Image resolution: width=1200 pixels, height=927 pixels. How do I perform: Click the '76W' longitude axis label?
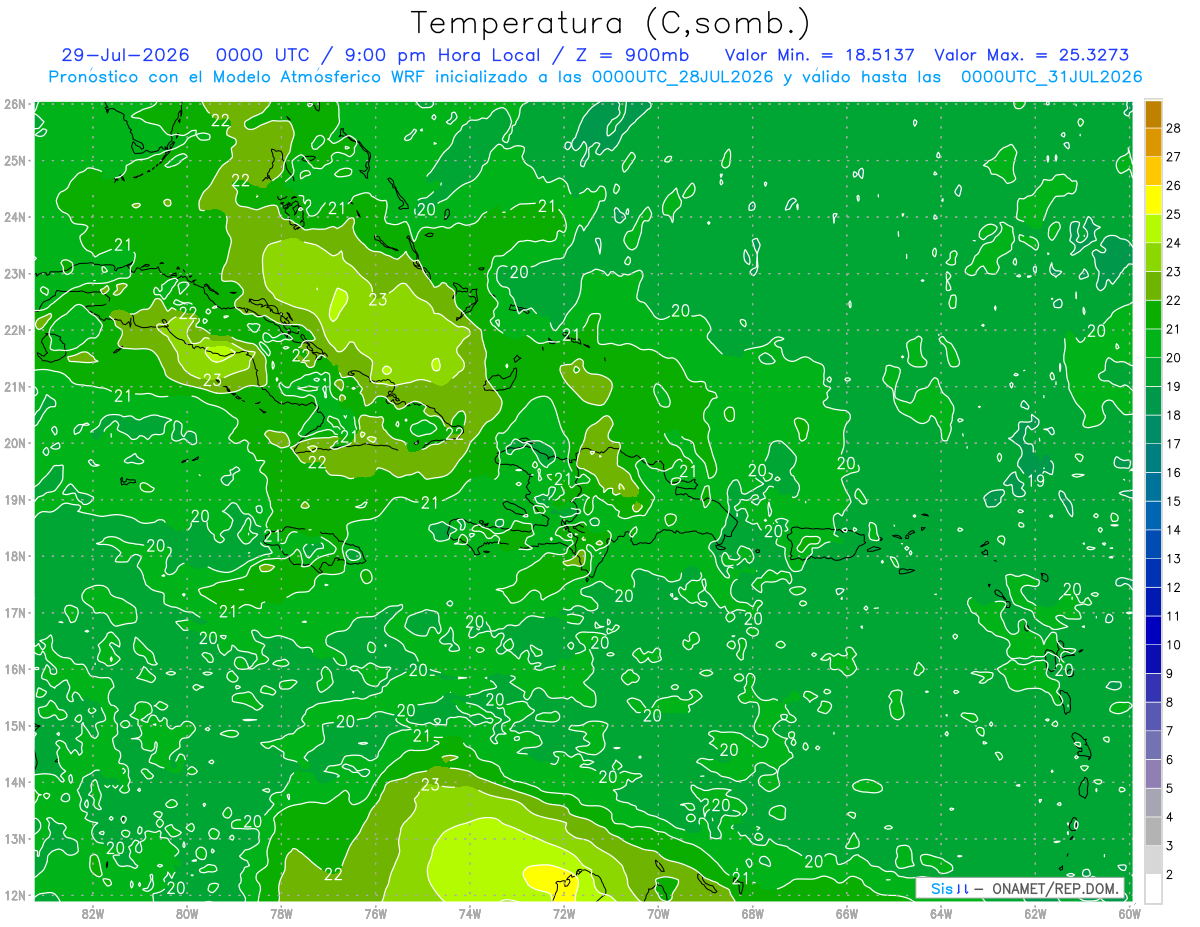coord(376,912)
